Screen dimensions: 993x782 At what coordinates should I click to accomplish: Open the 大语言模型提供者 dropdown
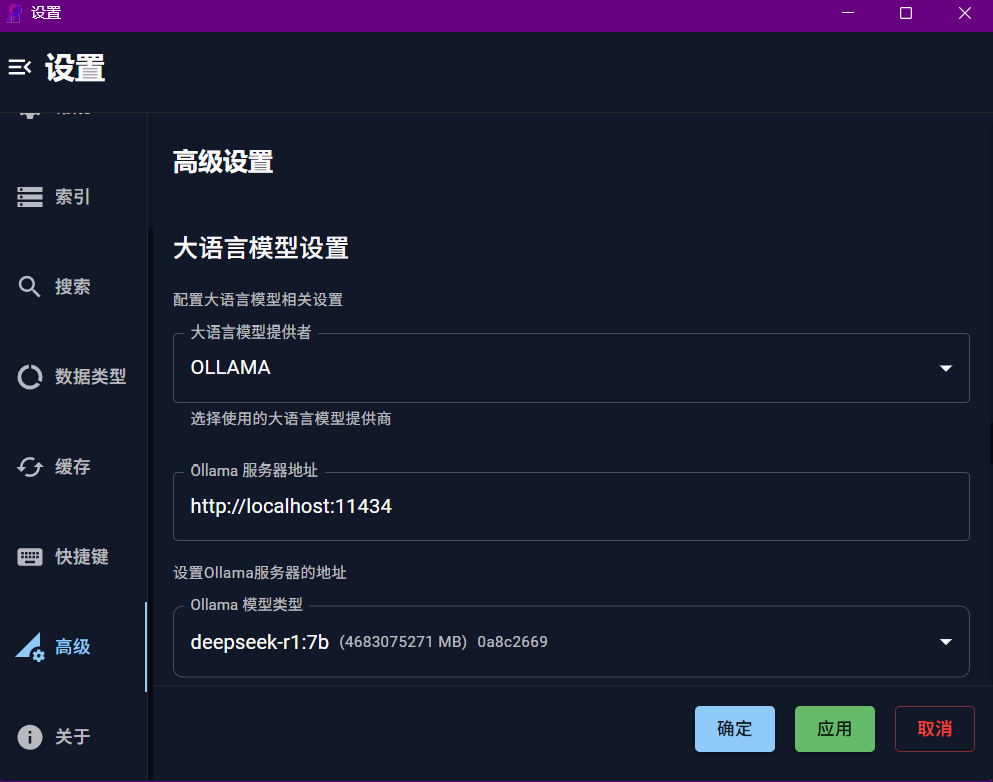click(x=571, y=367)
